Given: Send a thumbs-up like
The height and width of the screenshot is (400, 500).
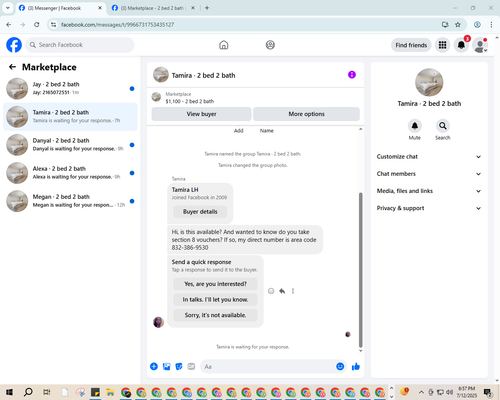Looking at the screenshot, I should [x=356, y=367].
